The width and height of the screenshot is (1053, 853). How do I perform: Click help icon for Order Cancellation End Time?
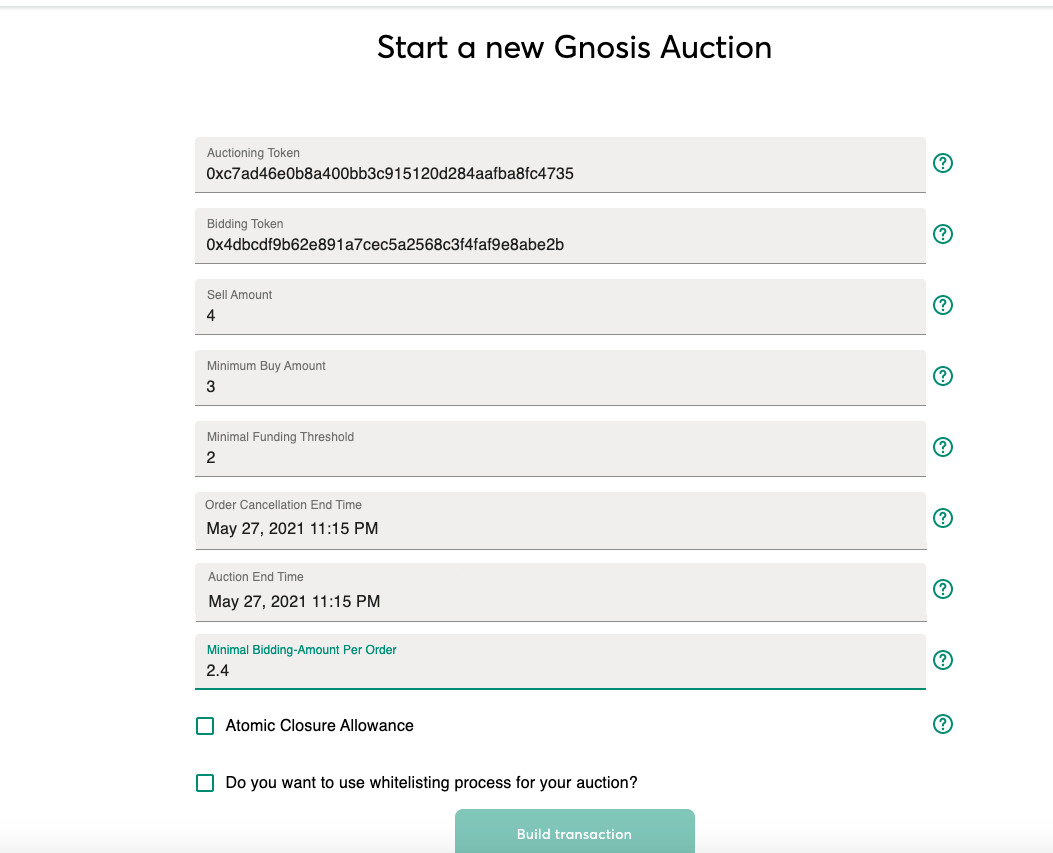(942, 518)
